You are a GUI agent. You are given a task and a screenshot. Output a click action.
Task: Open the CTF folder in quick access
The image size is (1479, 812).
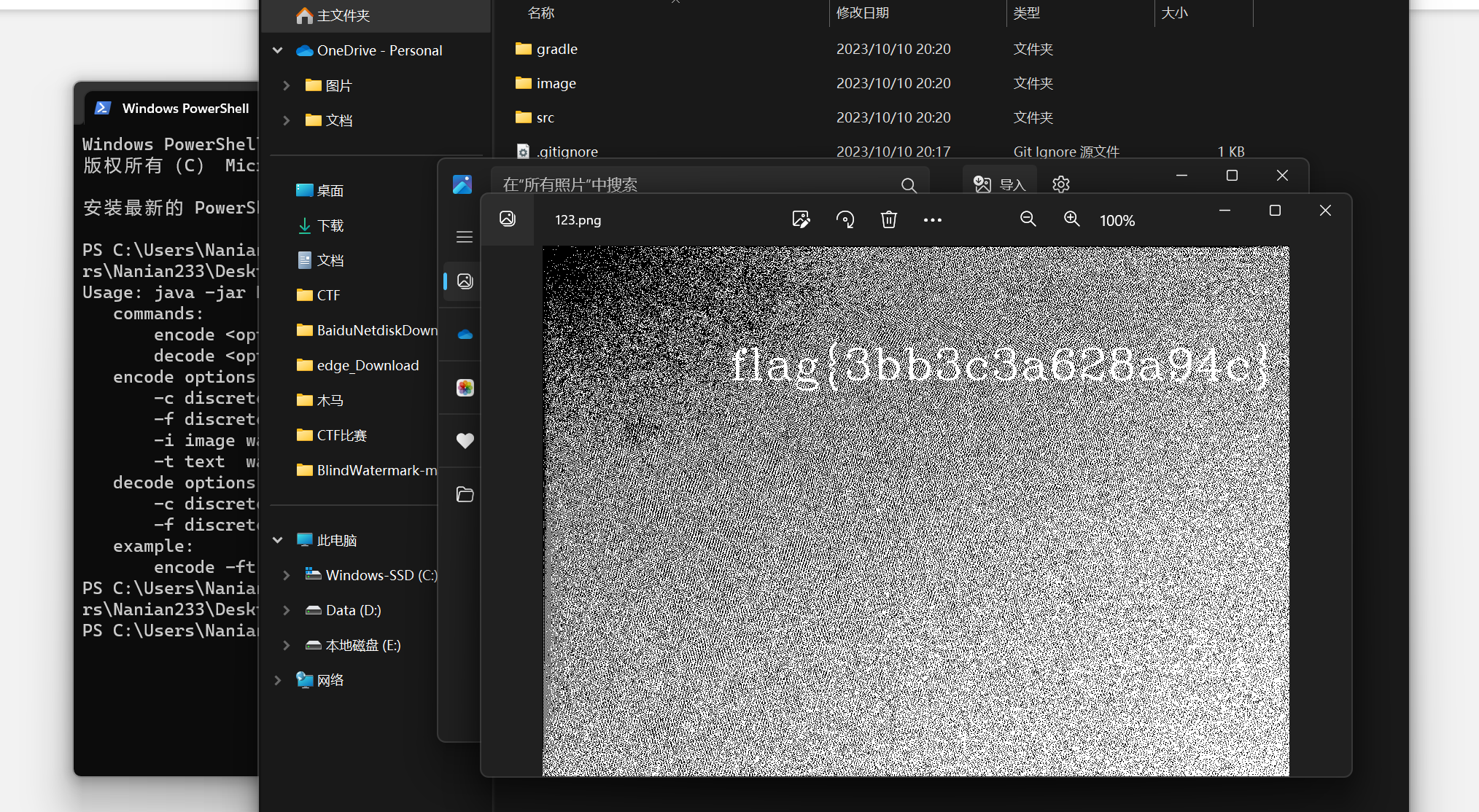pos(328,295)
